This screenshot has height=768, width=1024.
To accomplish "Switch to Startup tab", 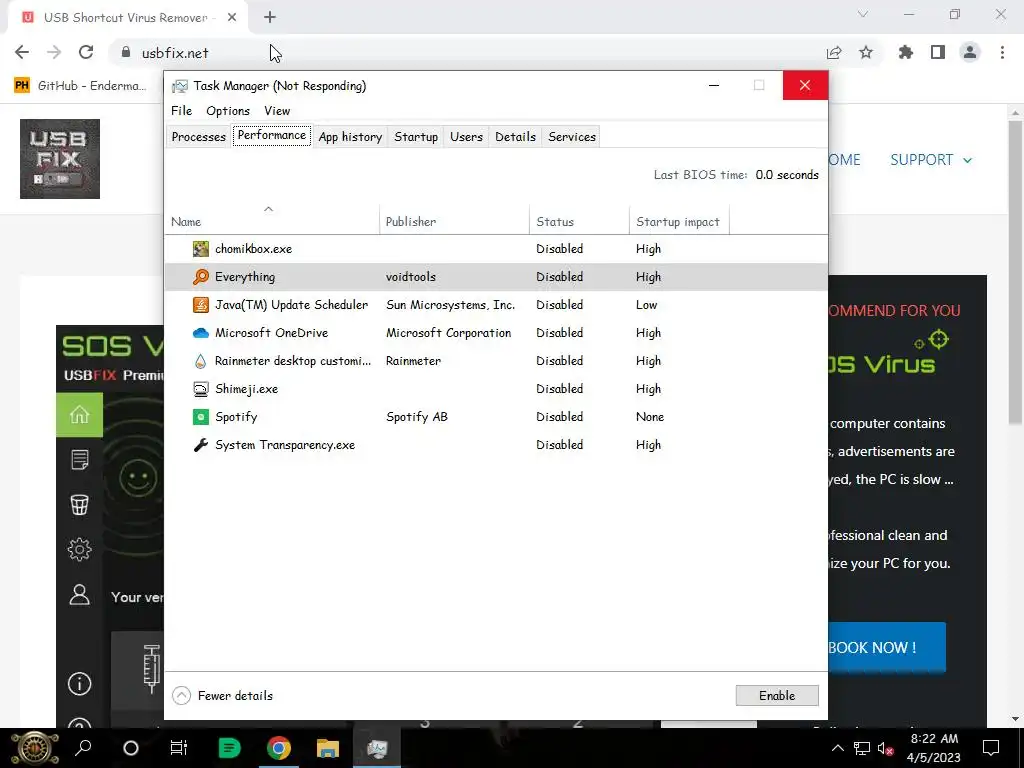I will click(x=416, y=137).
